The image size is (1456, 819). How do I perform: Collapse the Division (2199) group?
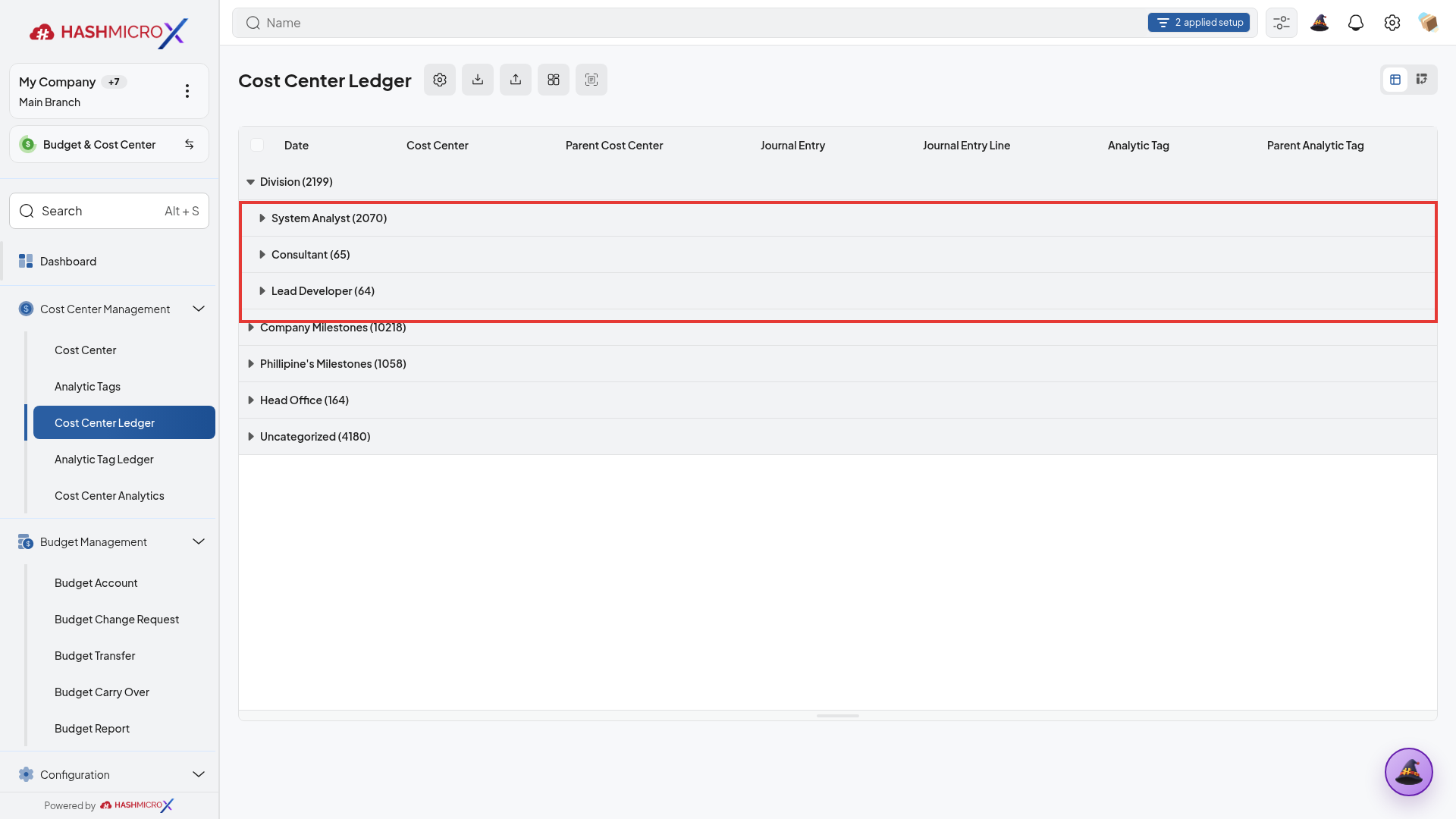(x=250, y=182)
